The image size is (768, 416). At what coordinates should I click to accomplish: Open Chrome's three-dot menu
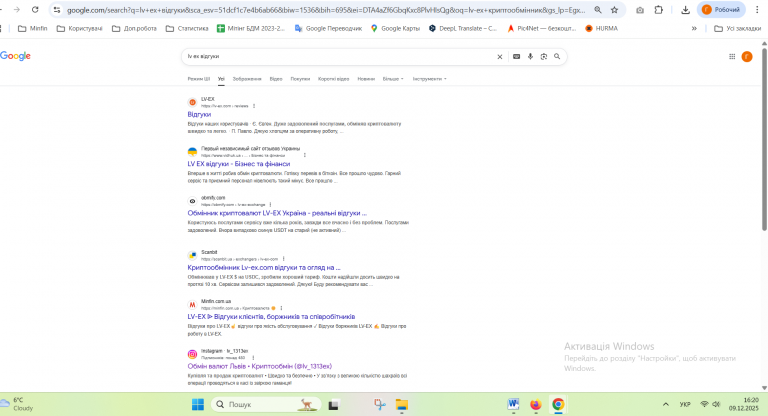(x=757, y=10)
